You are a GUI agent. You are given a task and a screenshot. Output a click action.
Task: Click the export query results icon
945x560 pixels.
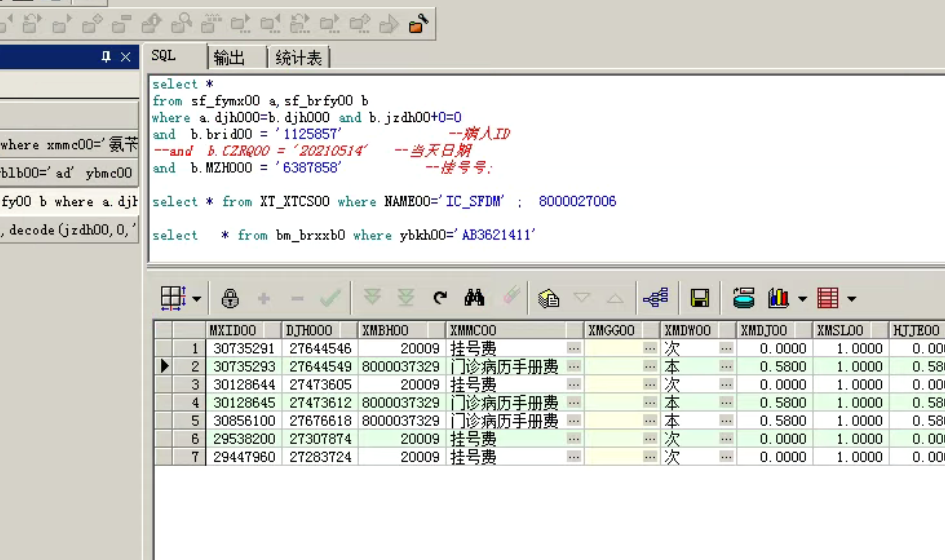pos(743,298)
